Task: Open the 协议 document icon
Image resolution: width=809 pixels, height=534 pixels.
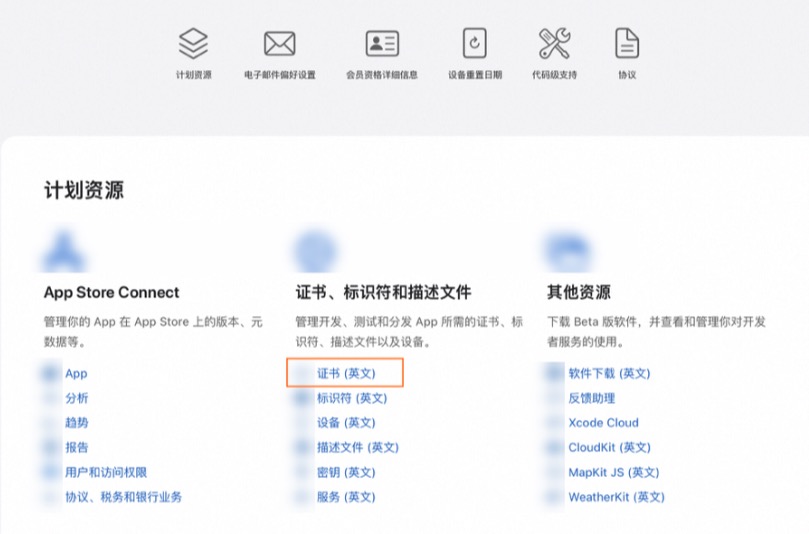Action: point(627,43)
